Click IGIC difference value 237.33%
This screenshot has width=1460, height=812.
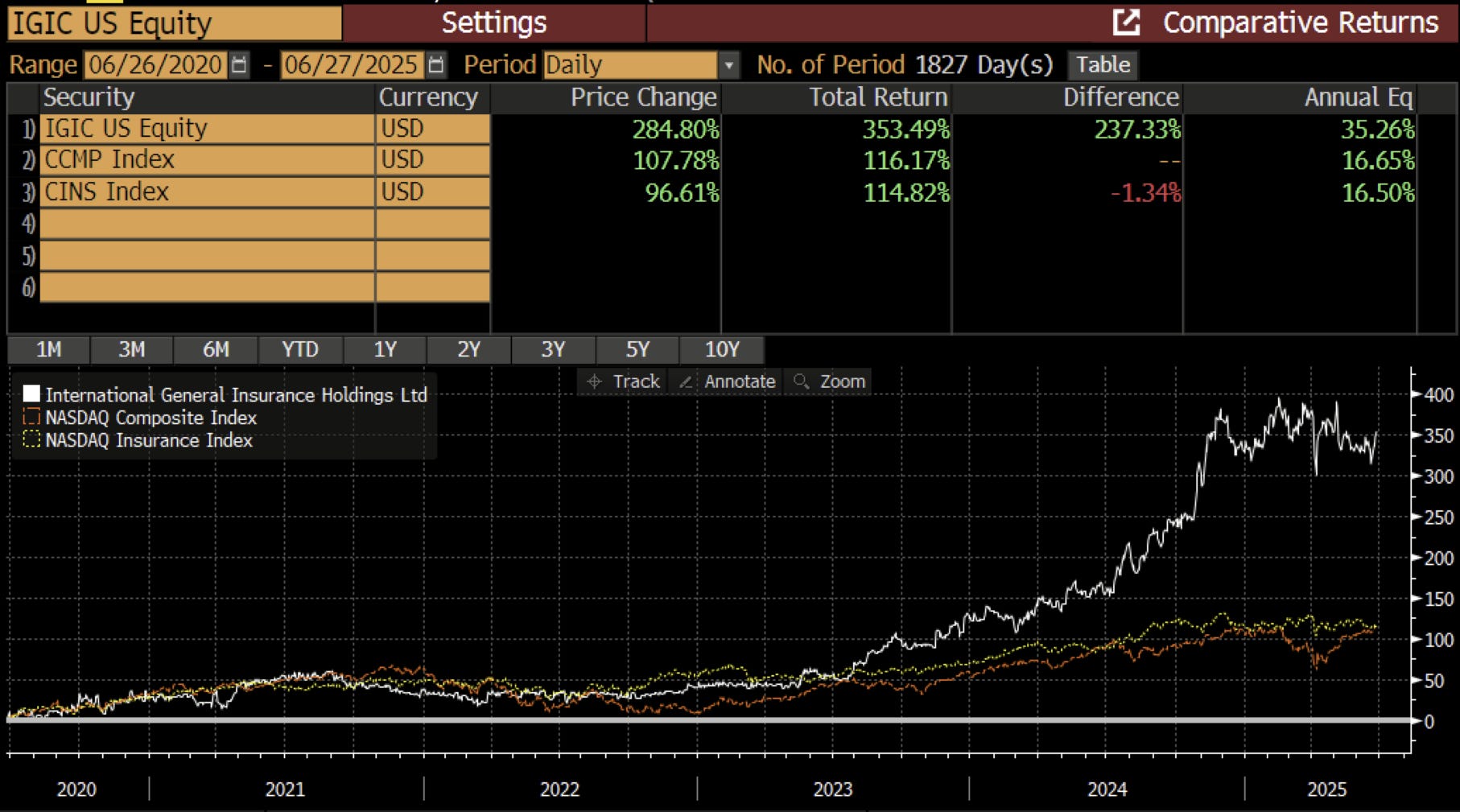pos(1137,129)
